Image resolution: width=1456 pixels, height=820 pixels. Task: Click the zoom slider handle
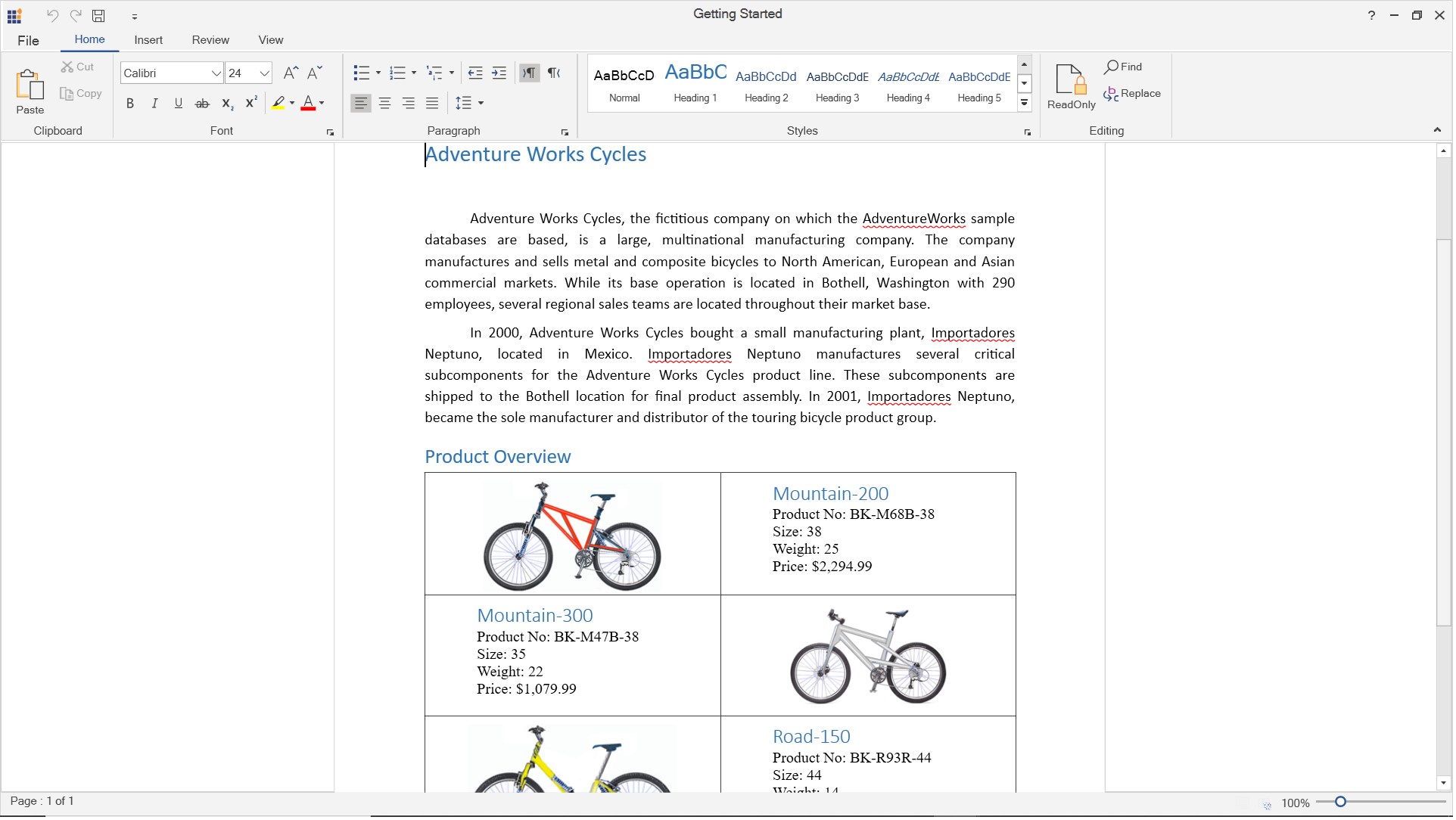coord(1340,802)
